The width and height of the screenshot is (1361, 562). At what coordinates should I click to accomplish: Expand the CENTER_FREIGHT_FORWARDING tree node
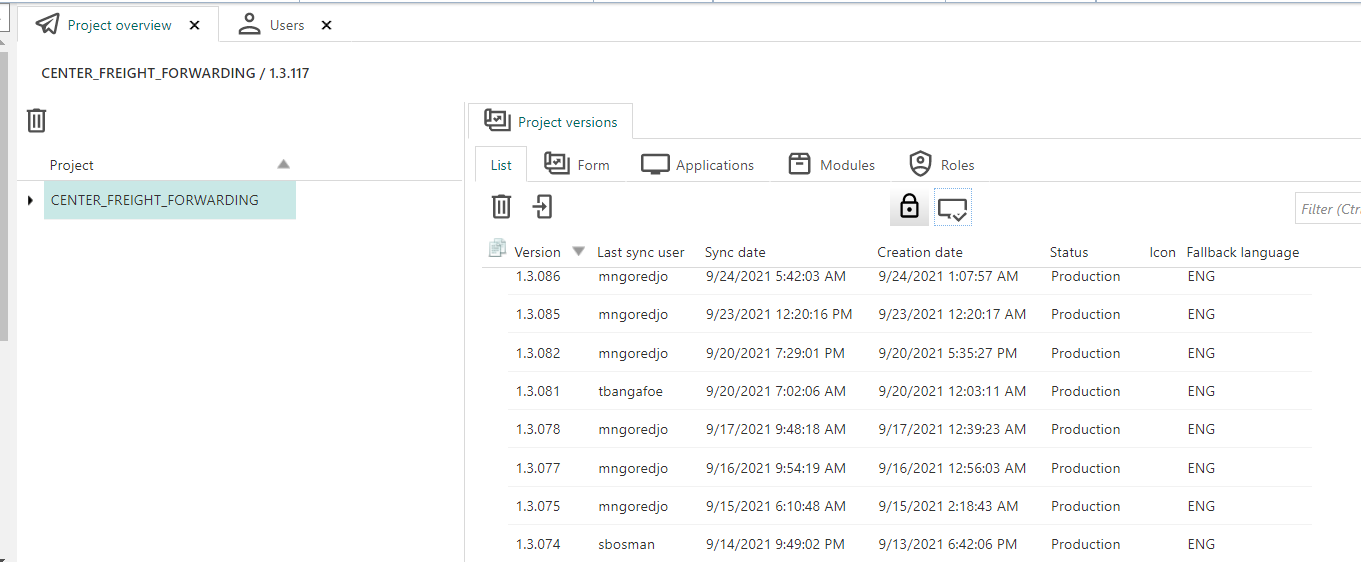[31, 201]
